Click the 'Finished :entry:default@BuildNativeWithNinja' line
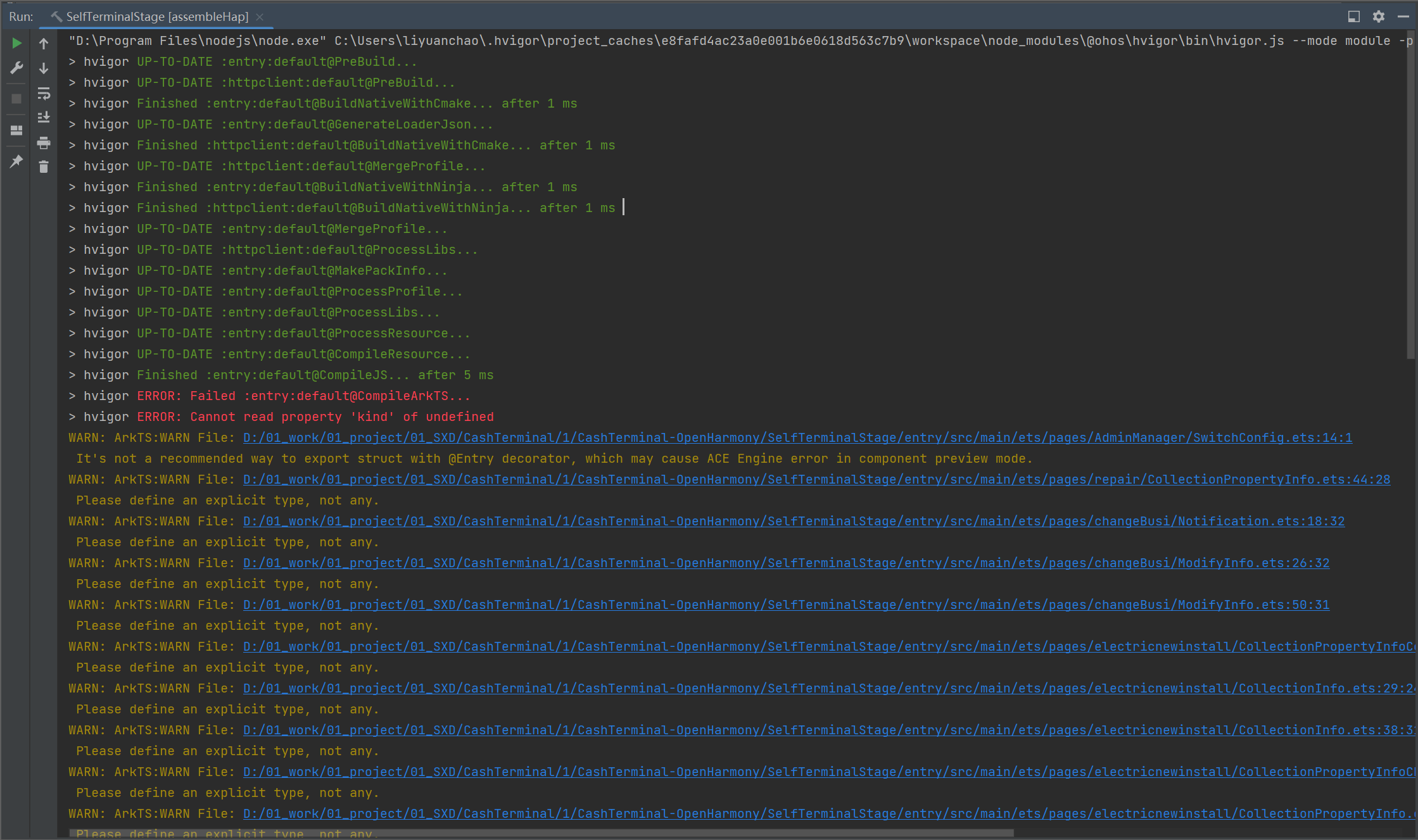The height and width of the screenshot is (840, 1418). pyautogui.click(x=322, y=187)
